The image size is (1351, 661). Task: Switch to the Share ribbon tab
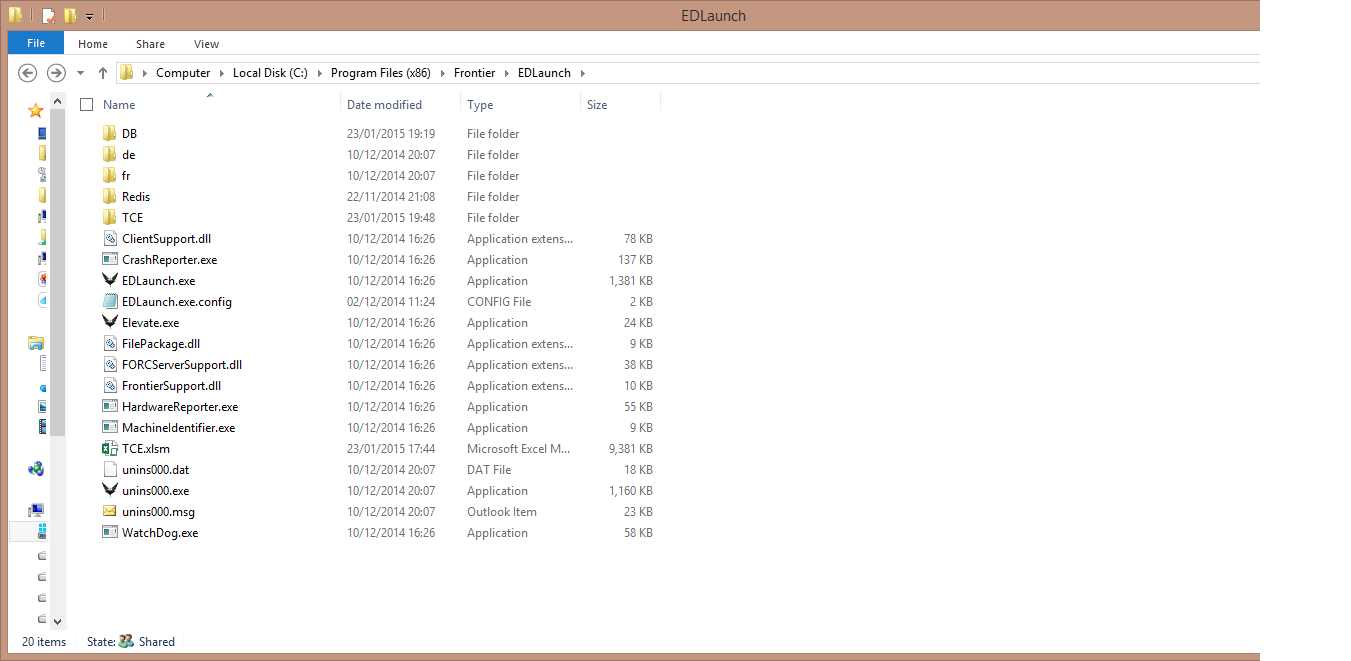coord(151,44)
